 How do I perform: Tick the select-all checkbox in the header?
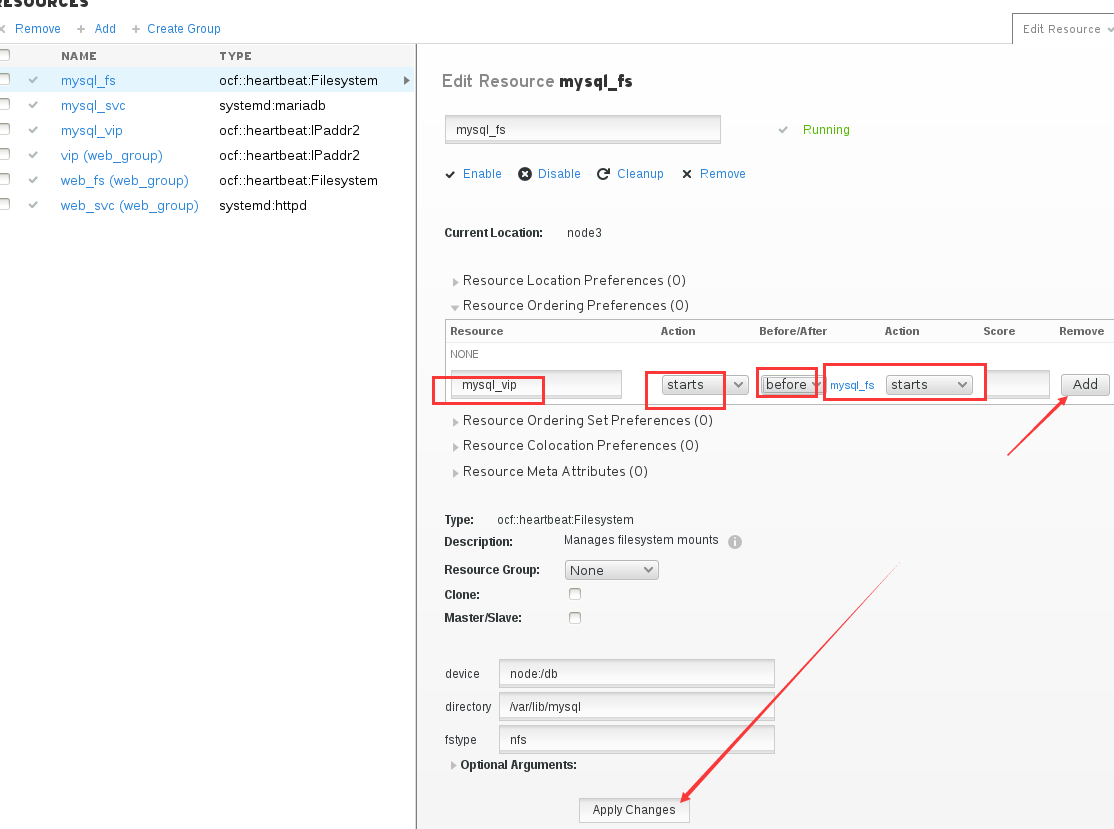[4, 55]
